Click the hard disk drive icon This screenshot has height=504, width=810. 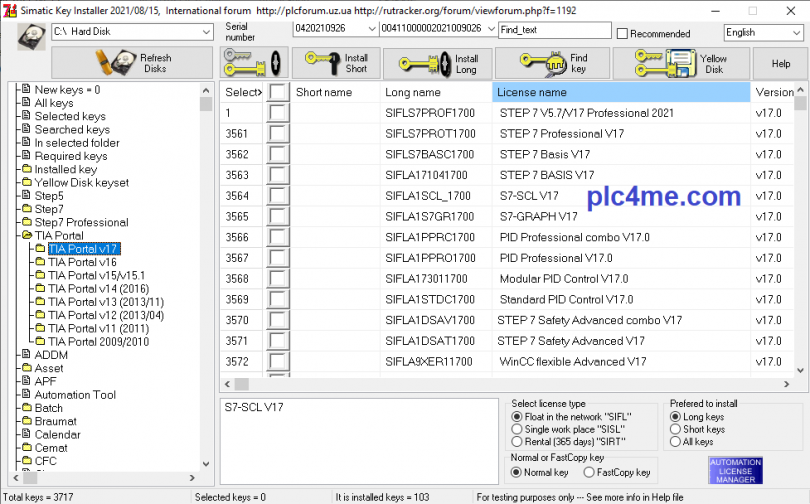point(30,34)
